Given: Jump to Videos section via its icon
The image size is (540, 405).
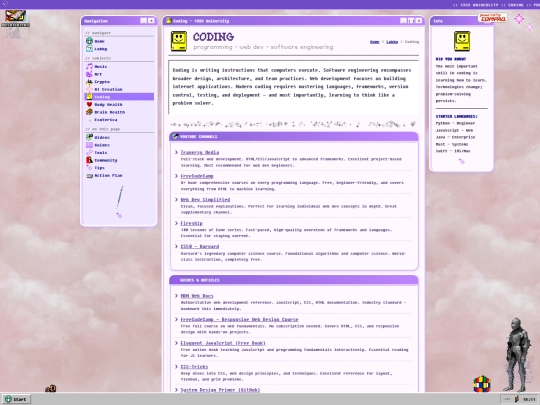Looking at the screenshot, I should tap(89, 137).
